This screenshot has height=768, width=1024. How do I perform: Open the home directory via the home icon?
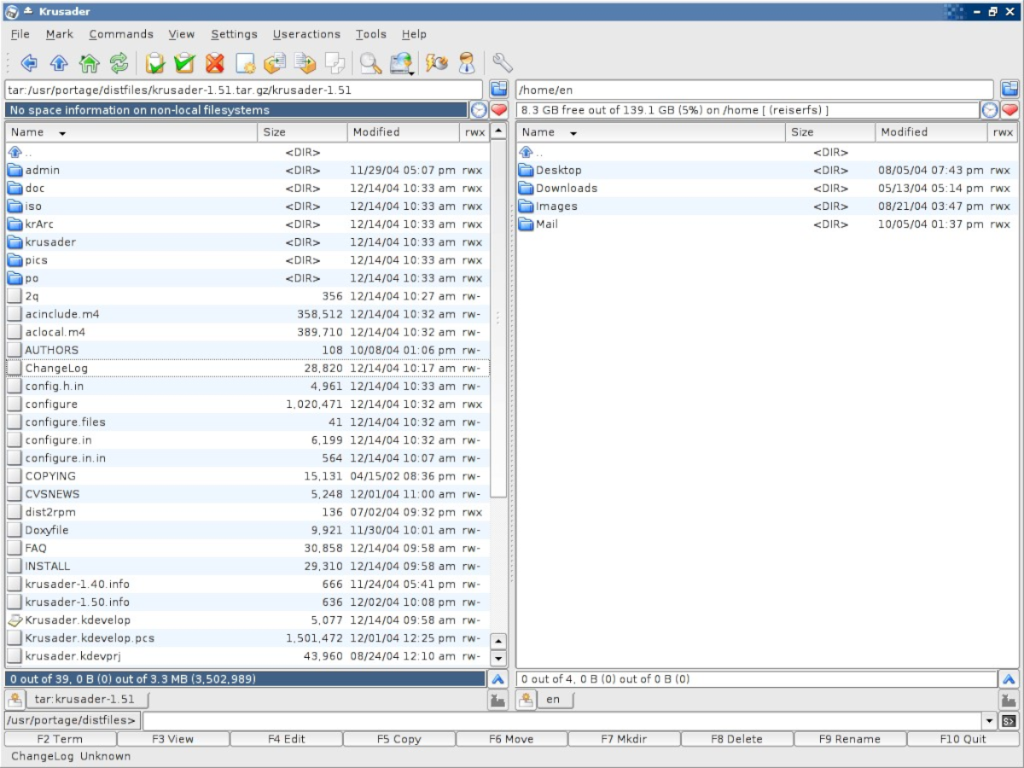88,64
